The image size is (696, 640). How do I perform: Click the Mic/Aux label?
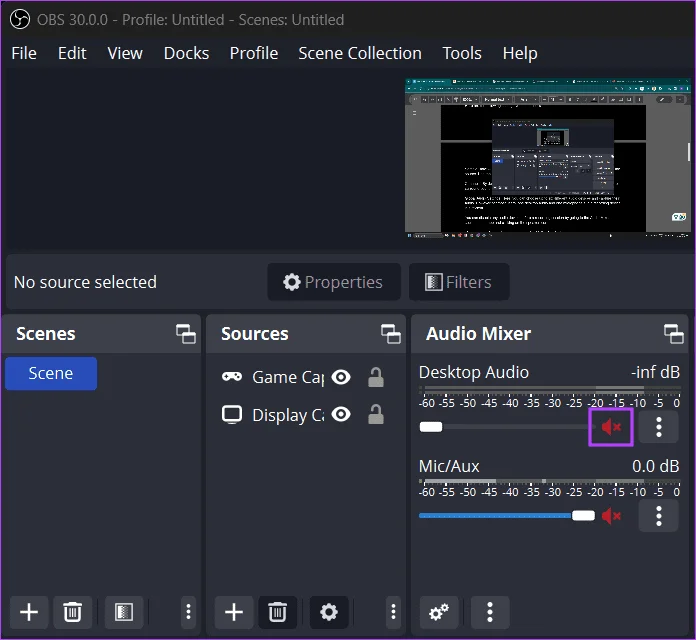449,466
